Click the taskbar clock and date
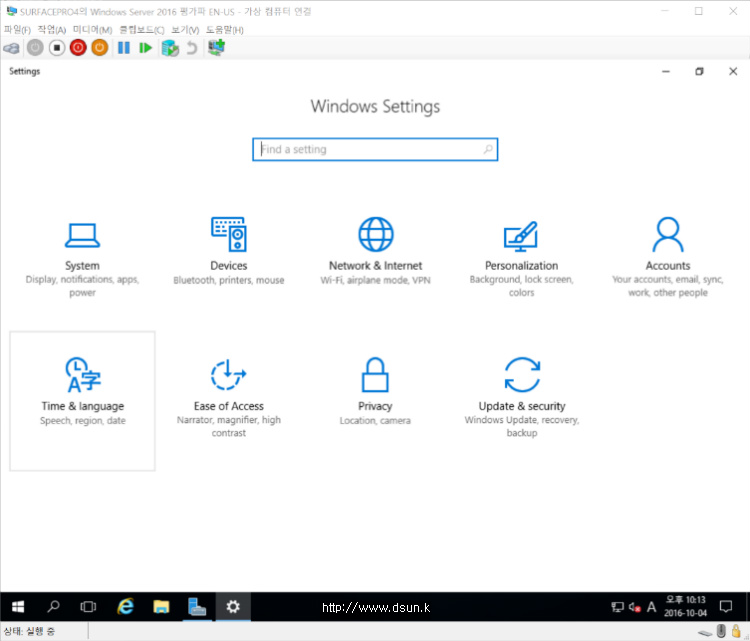The height and width of the screenshot is (641, 750). click(x=685, y=607)
